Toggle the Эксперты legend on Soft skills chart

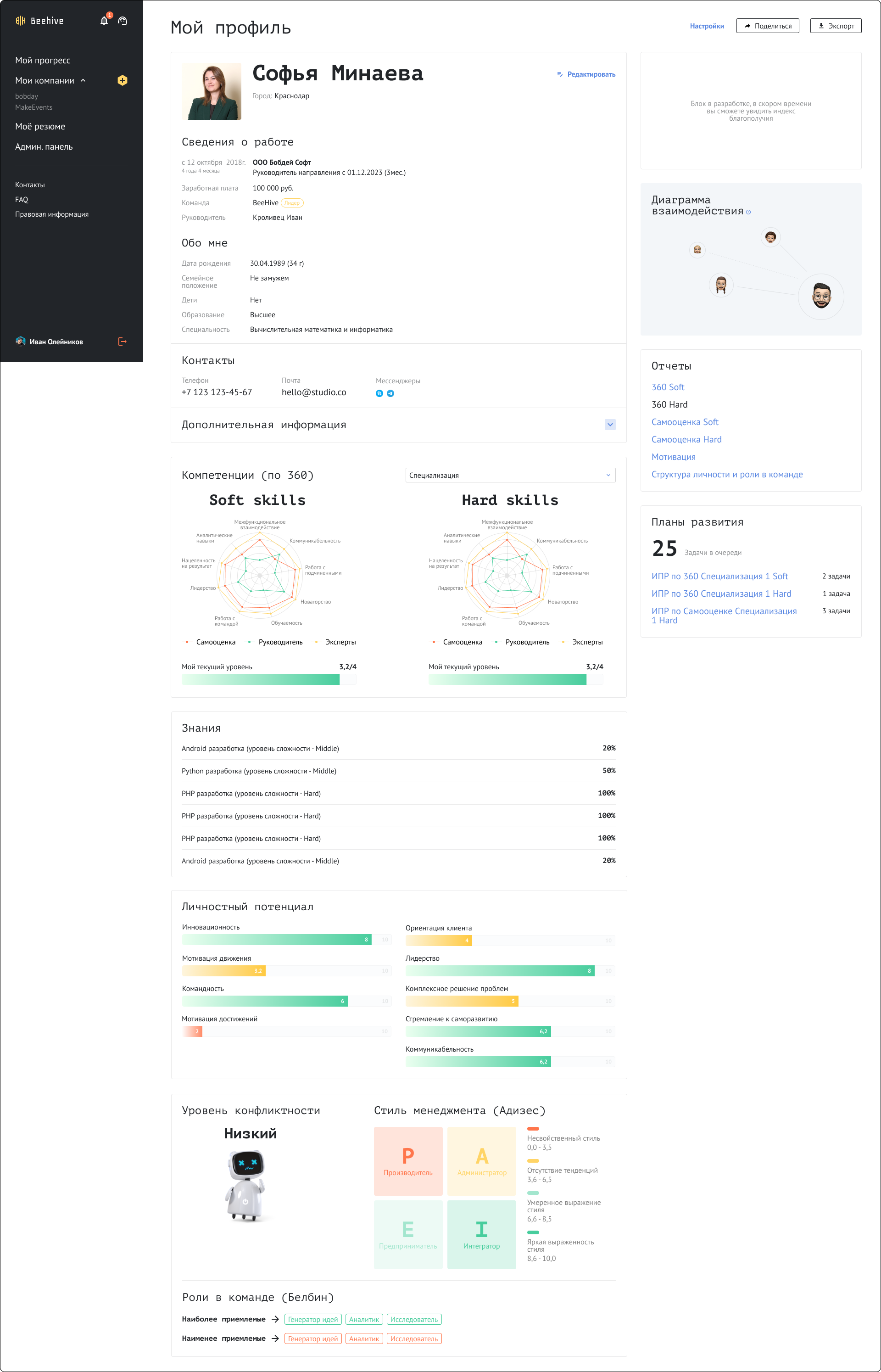point(340,642)
